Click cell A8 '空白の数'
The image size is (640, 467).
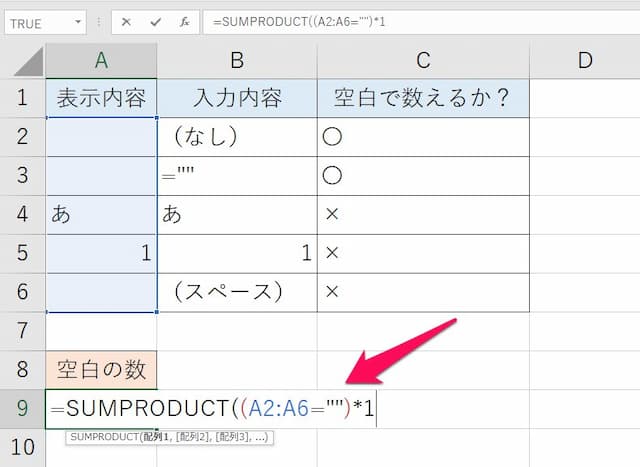point(101,369)
